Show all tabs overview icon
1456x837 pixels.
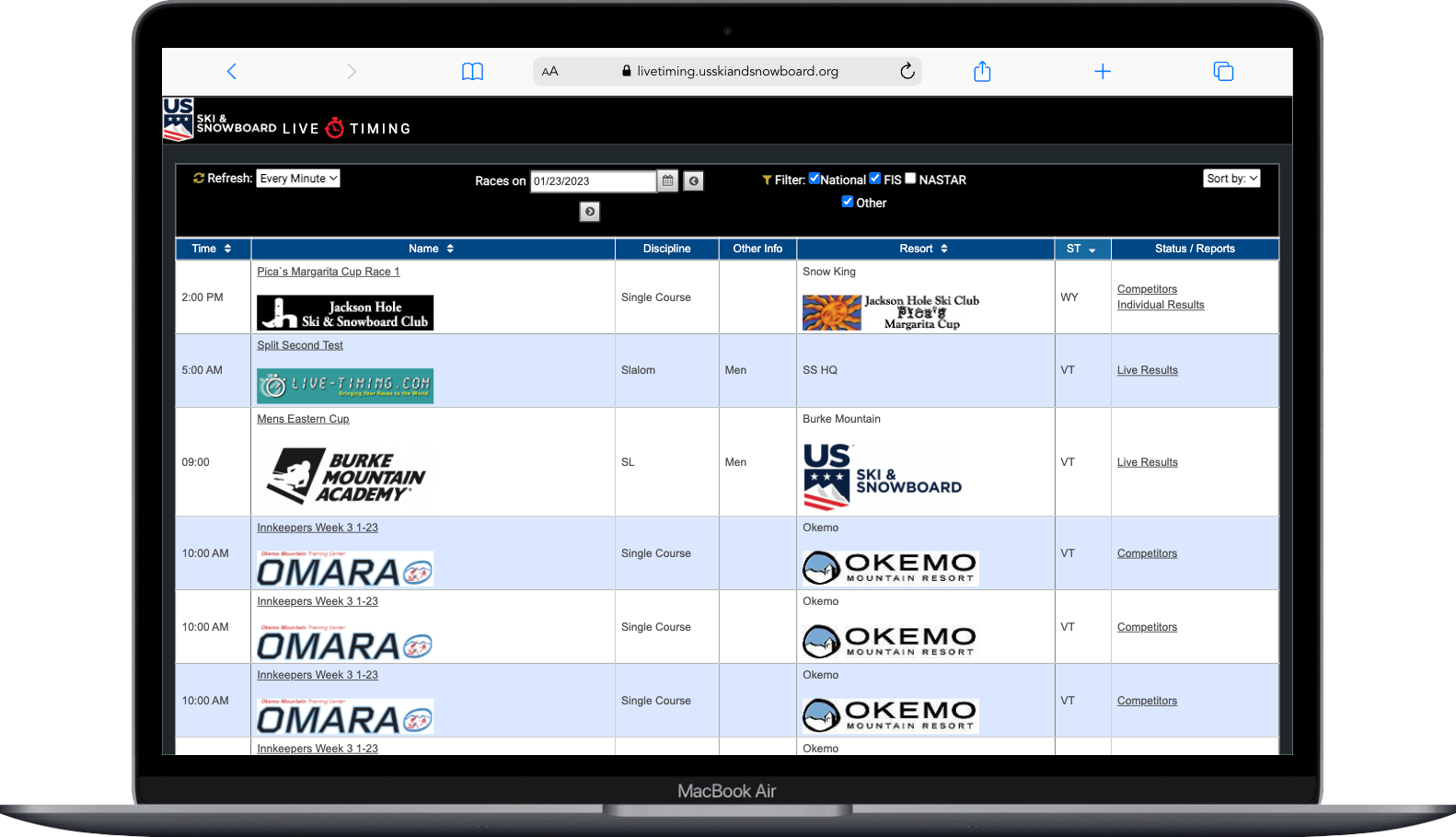pos(1223,72)
